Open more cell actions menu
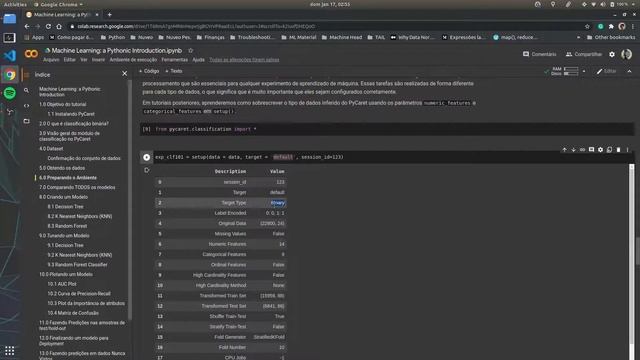Viewport: 640px width, 360px height. (x=627, y=150)
